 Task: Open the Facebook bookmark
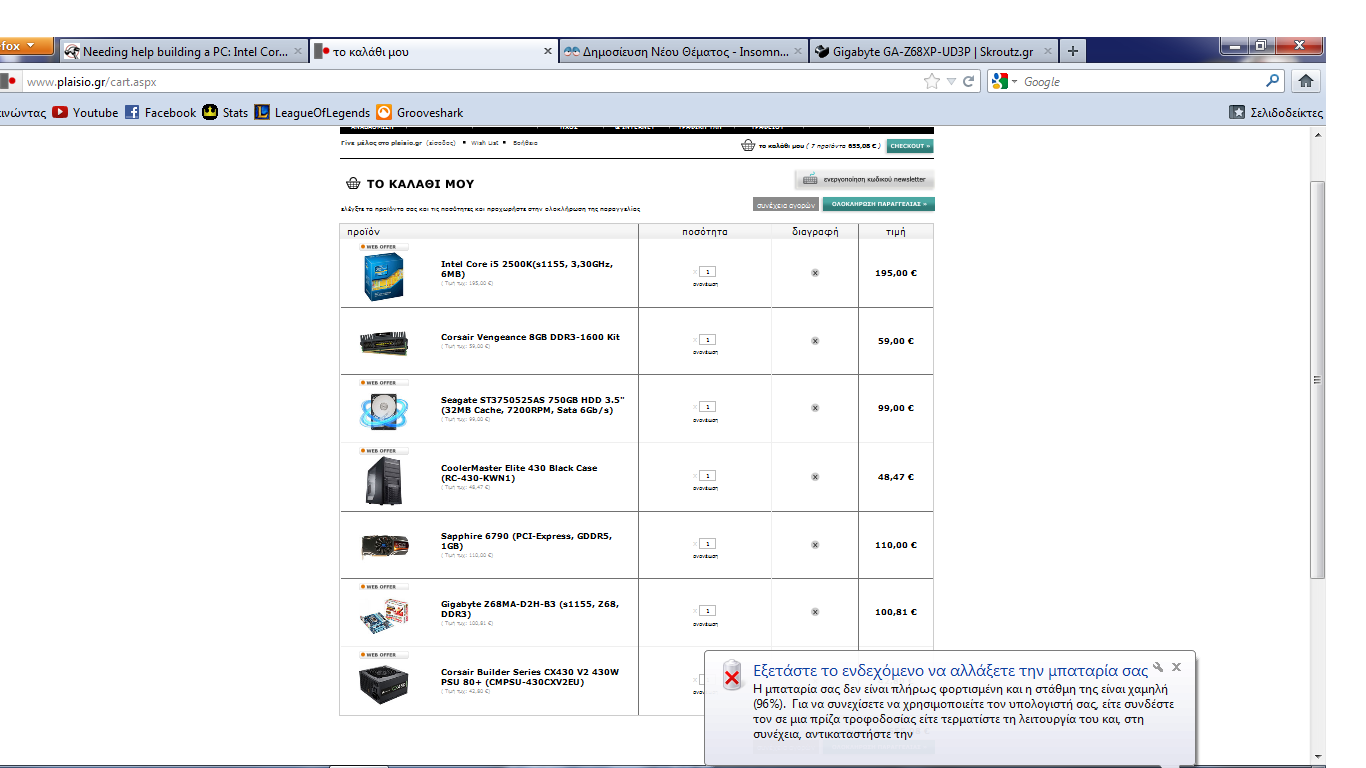(x=160, y=113)
